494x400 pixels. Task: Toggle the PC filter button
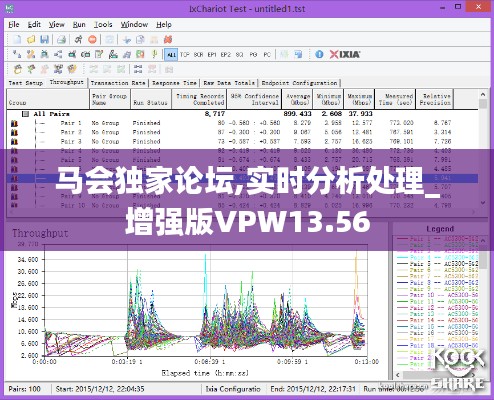pyautogui.click(x=267, y=54)
